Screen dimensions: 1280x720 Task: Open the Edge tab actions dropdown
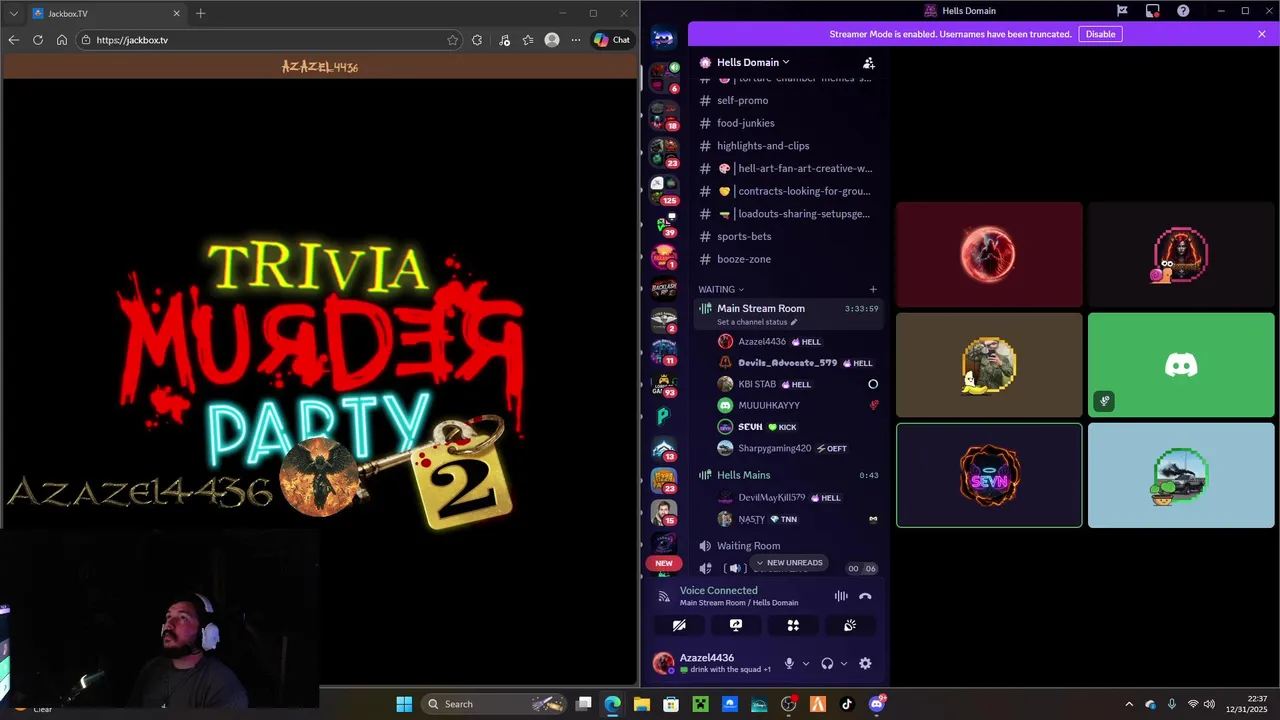[x=14, y=13]
